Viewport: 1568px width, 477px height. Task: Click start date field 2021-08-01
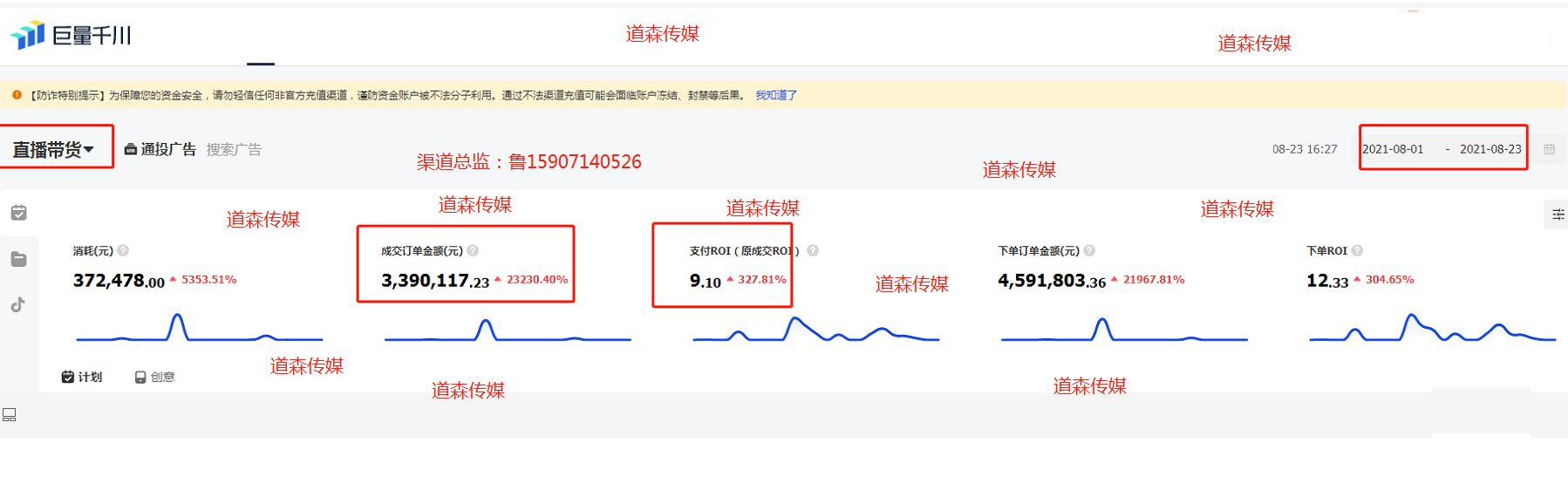(x=1393, y=149)
